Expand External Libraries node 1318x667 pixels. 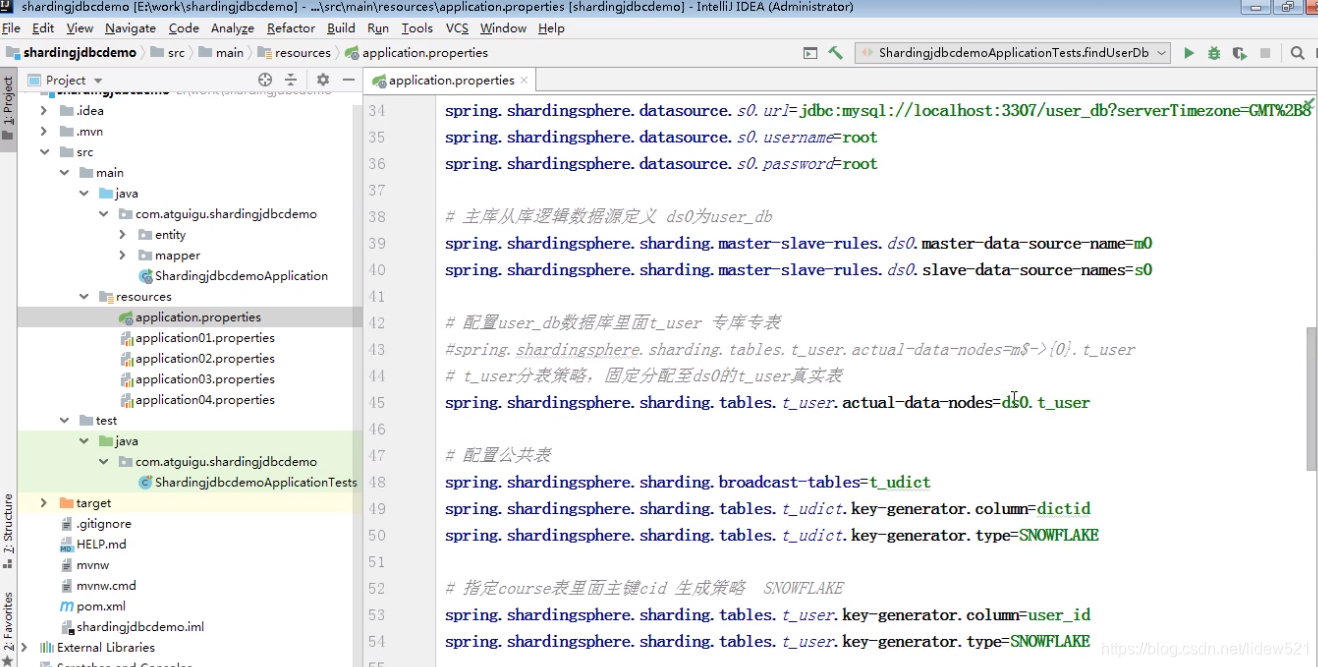click(25, 647)
